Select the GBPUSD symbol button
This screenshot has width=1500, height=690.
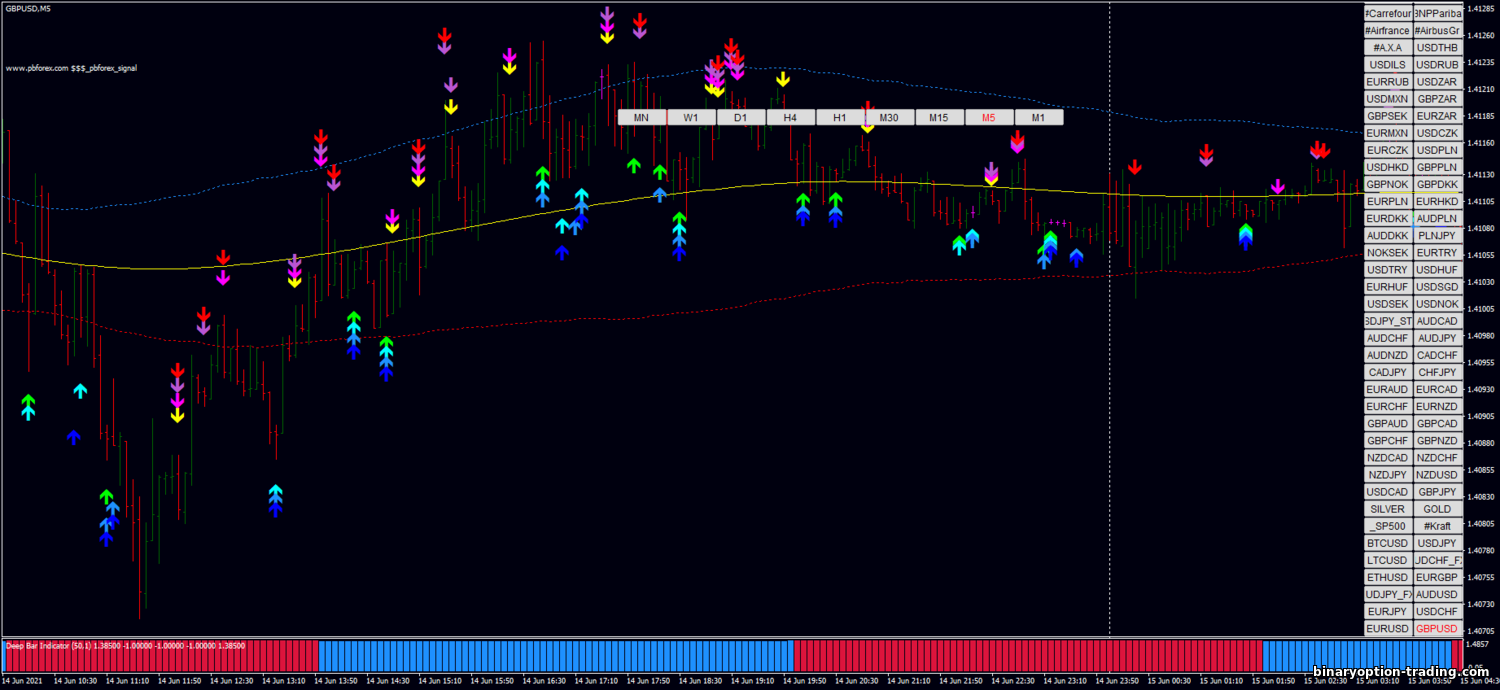(x=1437, y=628)
